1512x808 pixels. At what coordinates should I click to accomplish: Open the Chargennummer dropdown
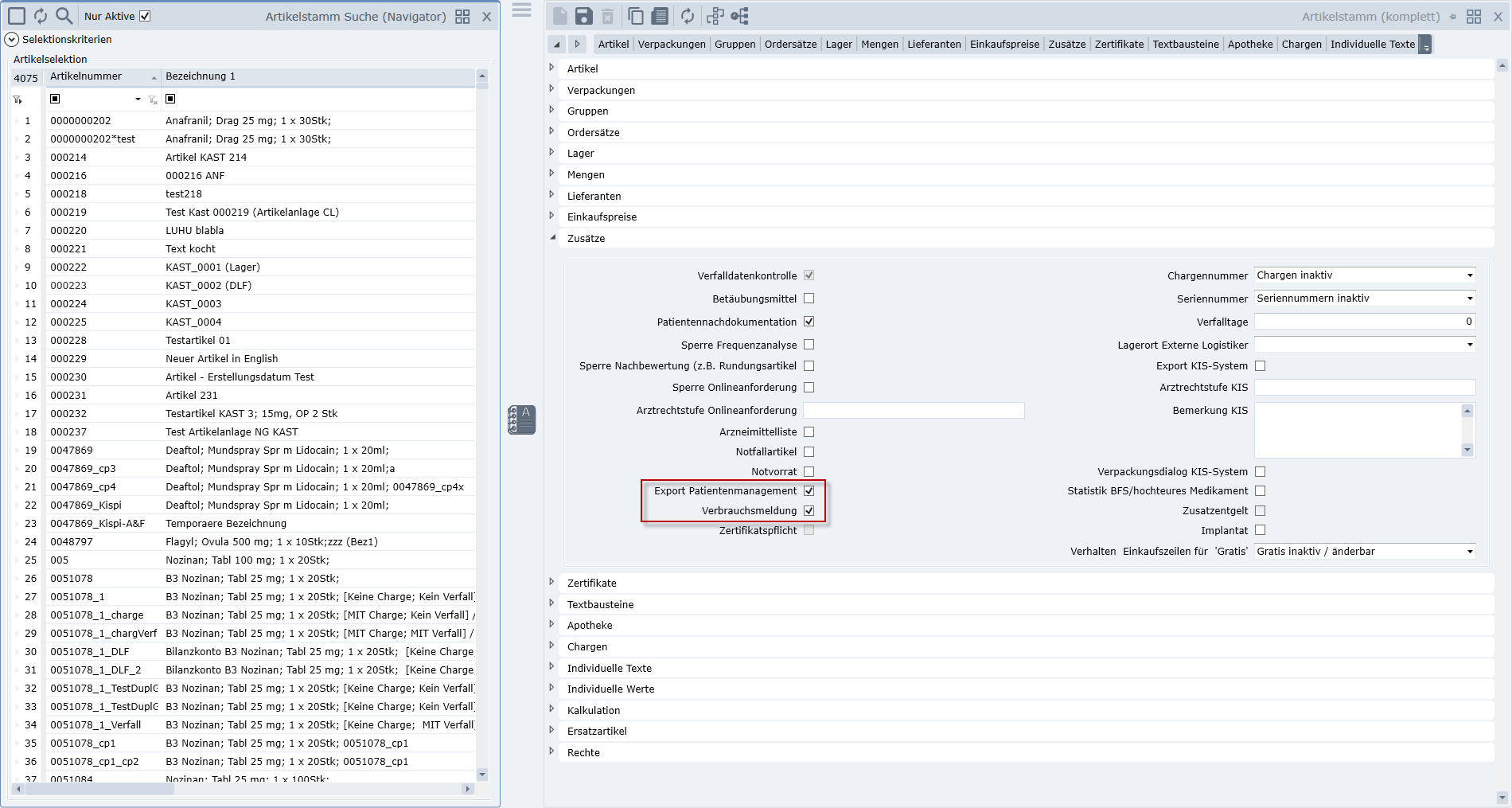[1469, 275]
